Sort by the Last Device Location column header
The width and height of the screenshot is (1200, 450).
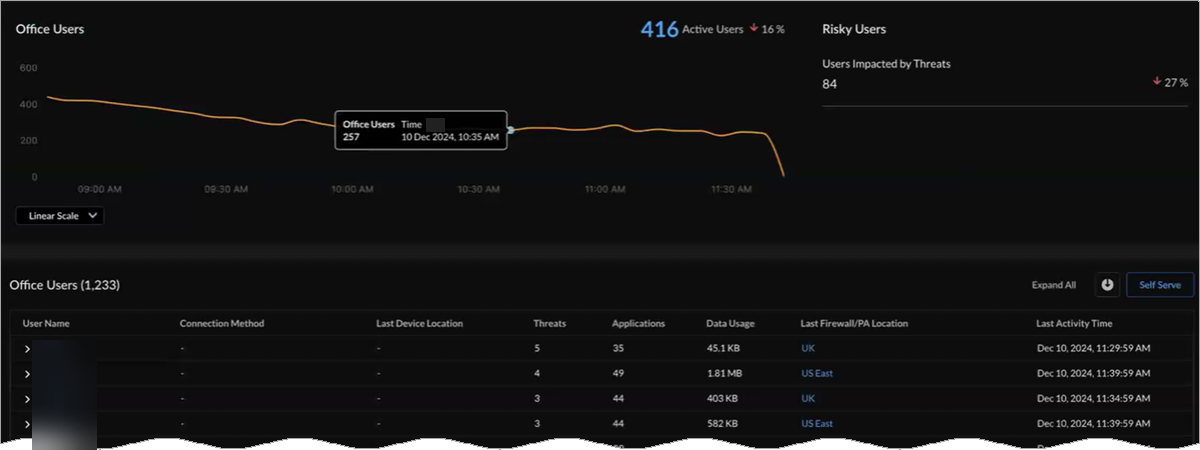[419, 323]
